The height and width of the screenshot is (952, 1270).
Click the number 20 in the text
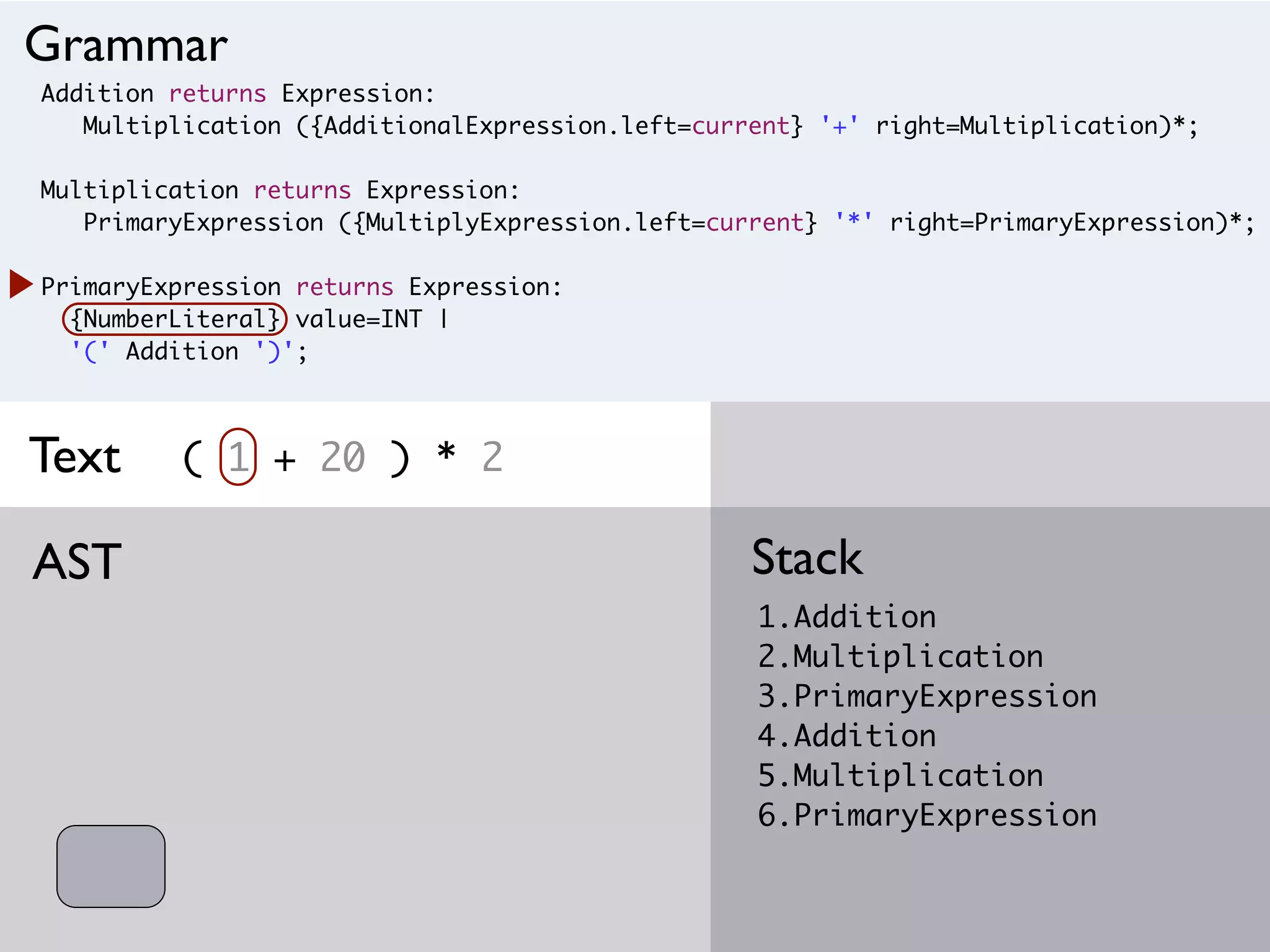point(342,457)
